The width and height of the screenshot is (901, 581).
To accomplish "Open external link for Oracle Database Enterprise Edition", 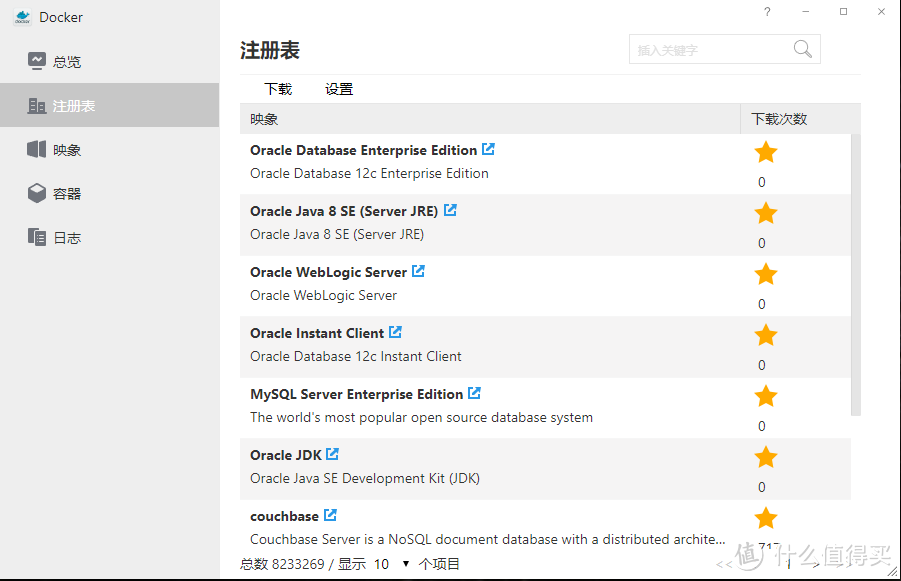I will point(488,149).
